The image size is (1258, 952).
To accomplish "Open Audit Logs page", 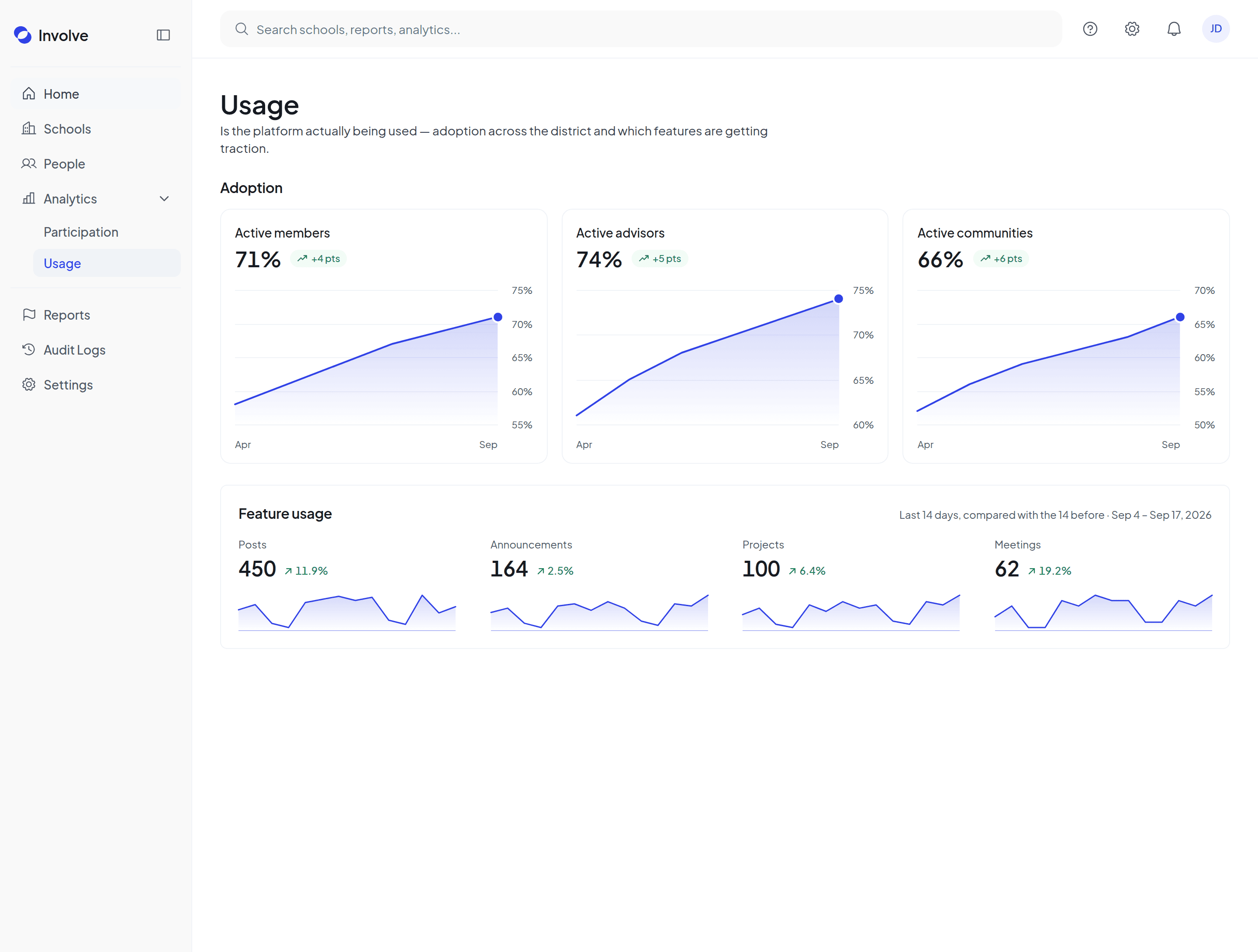I will pyautogui.click(x=96, y=350).
